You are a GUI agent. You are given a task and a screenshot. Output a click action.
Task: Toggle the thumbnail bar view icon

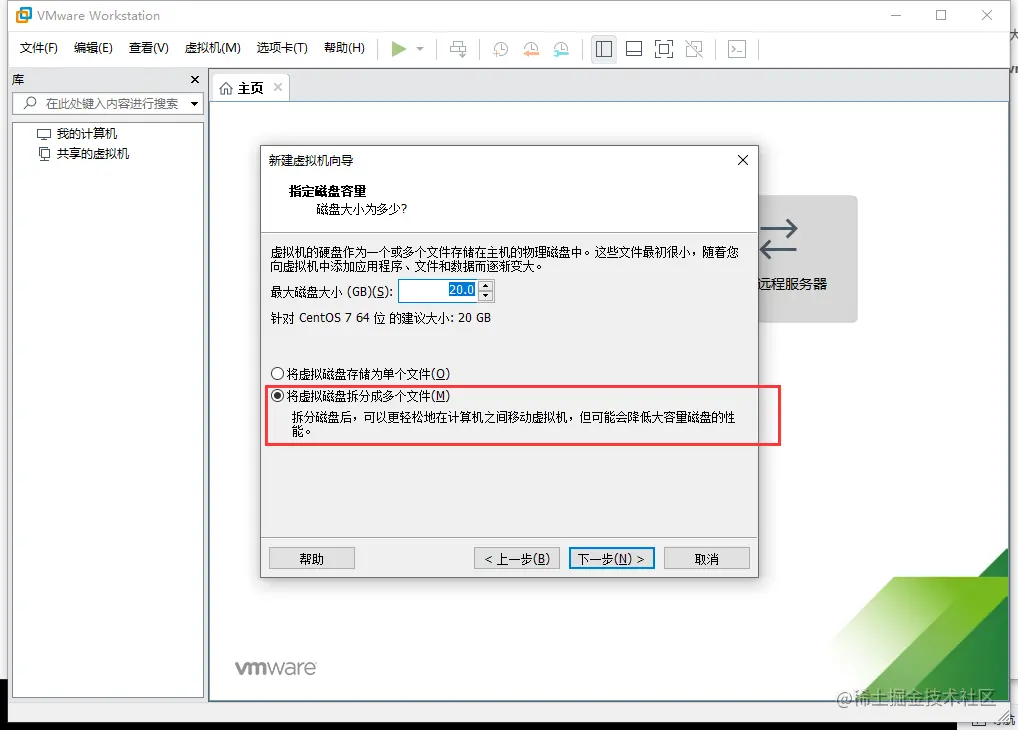(x=634, y=49)
